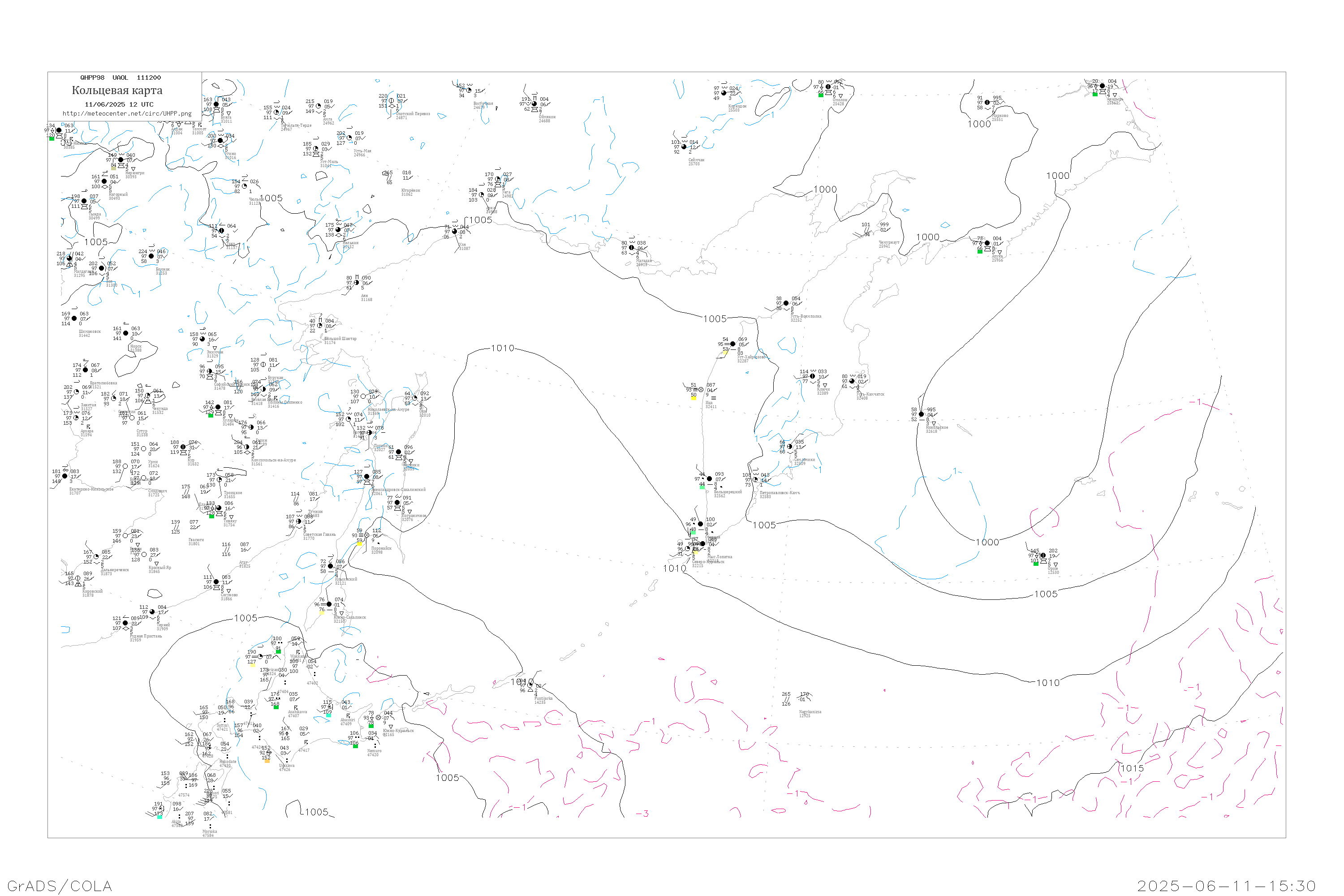This screenshot has height=896, width=1344.
Task: Click the Аян station cloud-cover circle
Action: [x=357, y=283]
